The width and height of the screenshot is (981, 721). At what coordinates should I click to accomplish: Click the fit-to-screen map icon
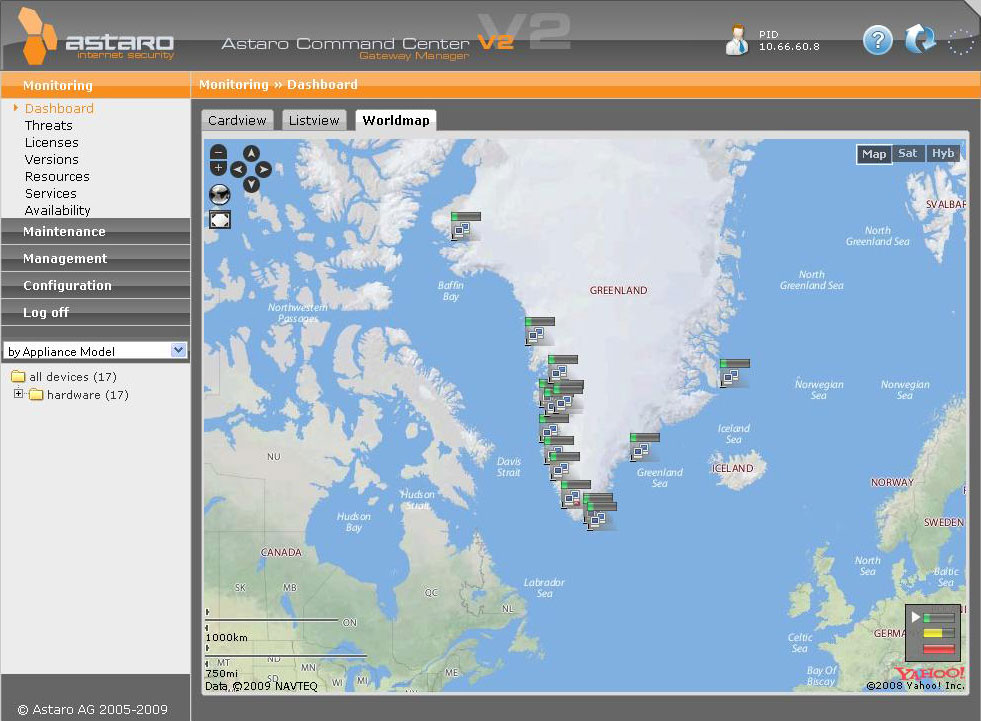coord(220,219)
